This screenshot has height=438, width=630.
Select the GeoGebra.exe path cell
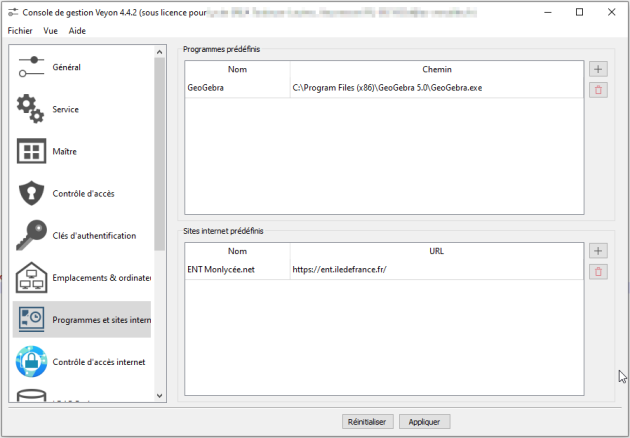437,88
